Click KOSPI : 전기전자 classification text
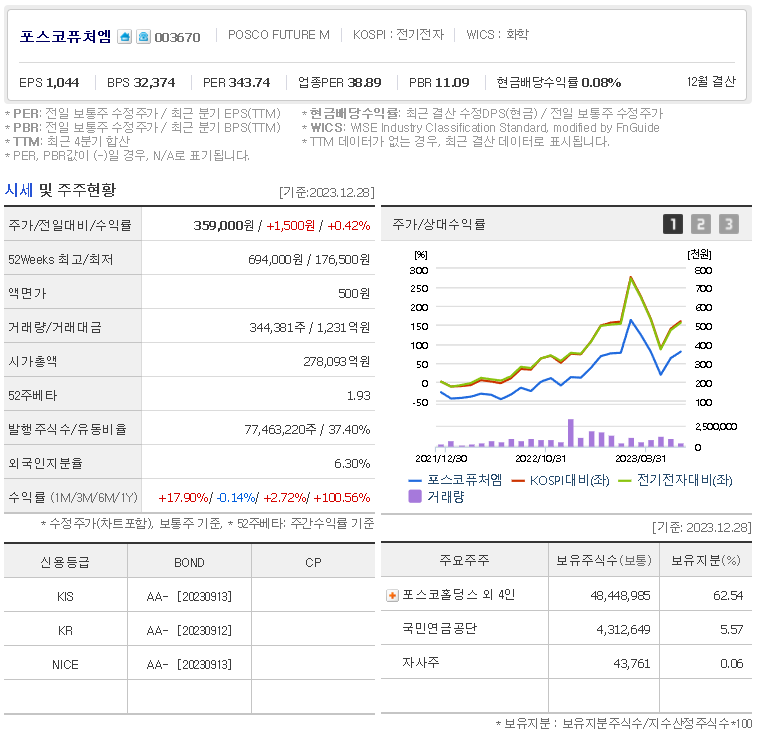This screenshot has width=762, height=753. 398,35
